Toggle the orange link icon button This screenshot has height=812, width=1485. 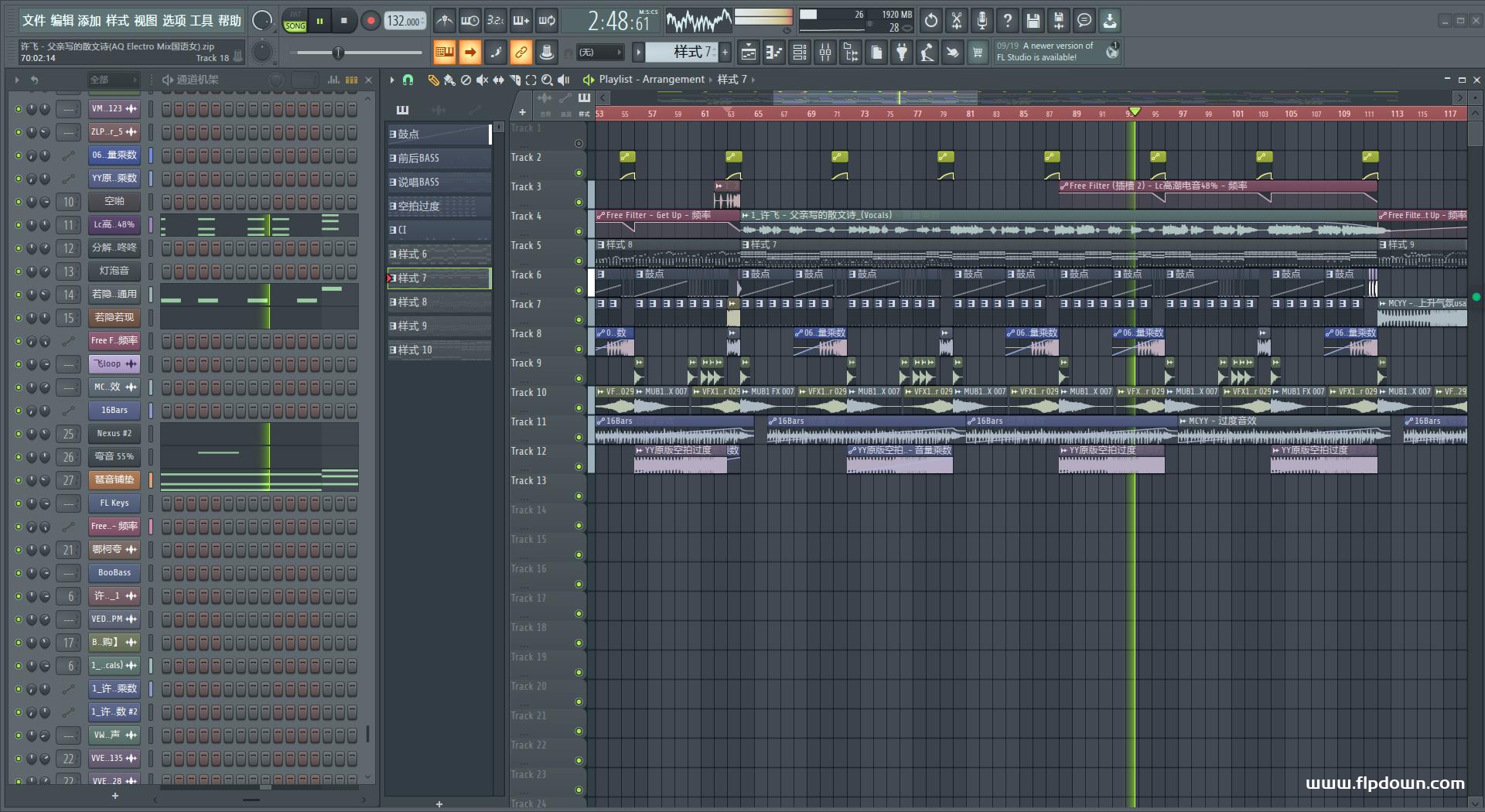click(x=521, y=53)
